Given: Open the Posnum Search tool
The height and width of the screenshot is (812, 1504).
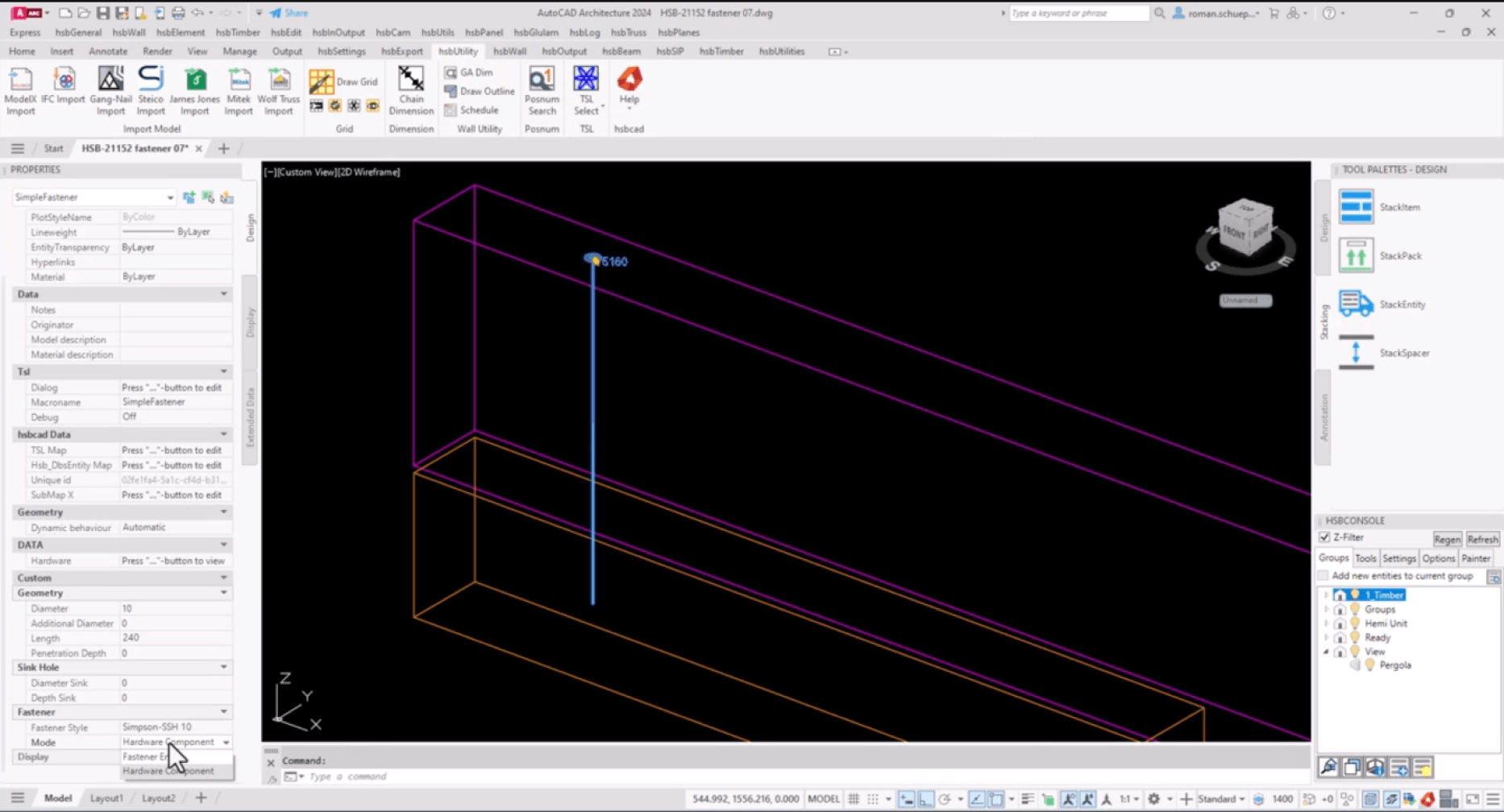Looking at the screenshot, I should (541, 90).
